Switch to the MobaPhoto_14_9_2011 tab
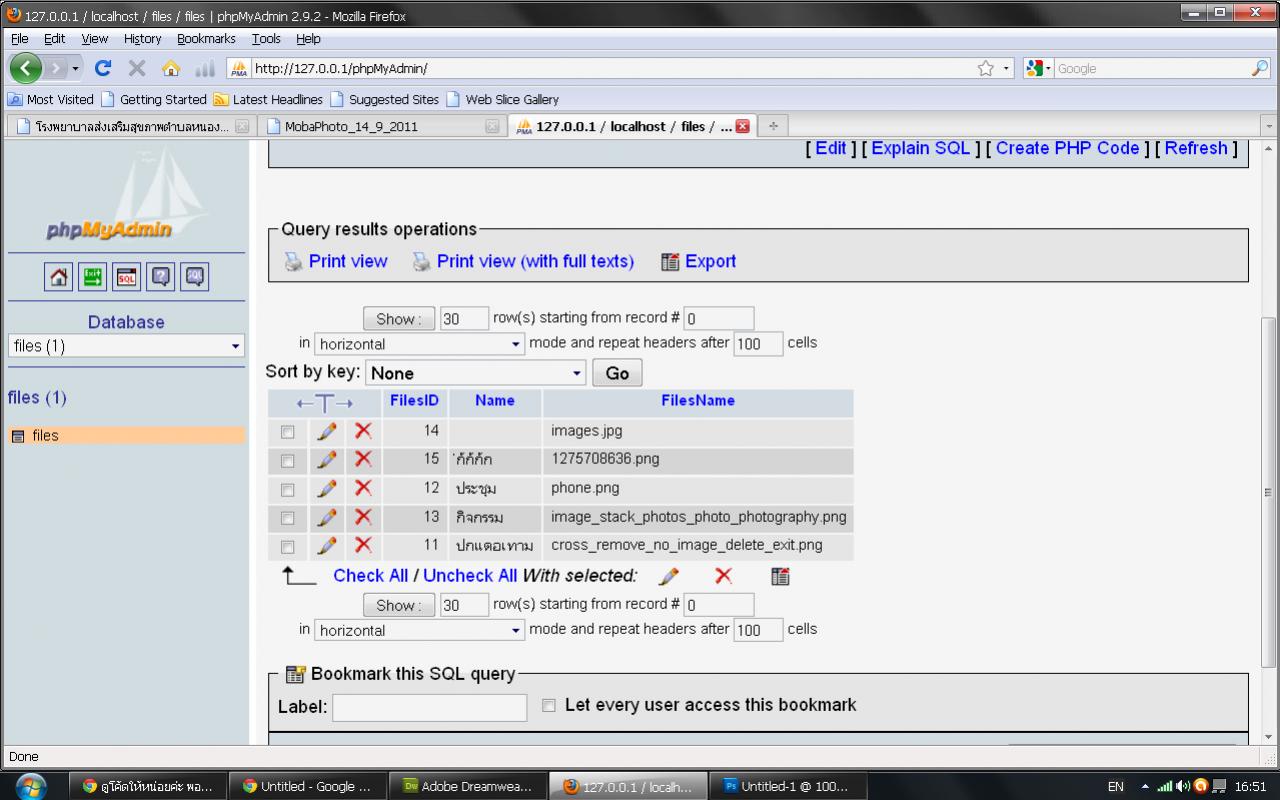The width and height of the screenshot is (1280, 800). pos(380,126)
